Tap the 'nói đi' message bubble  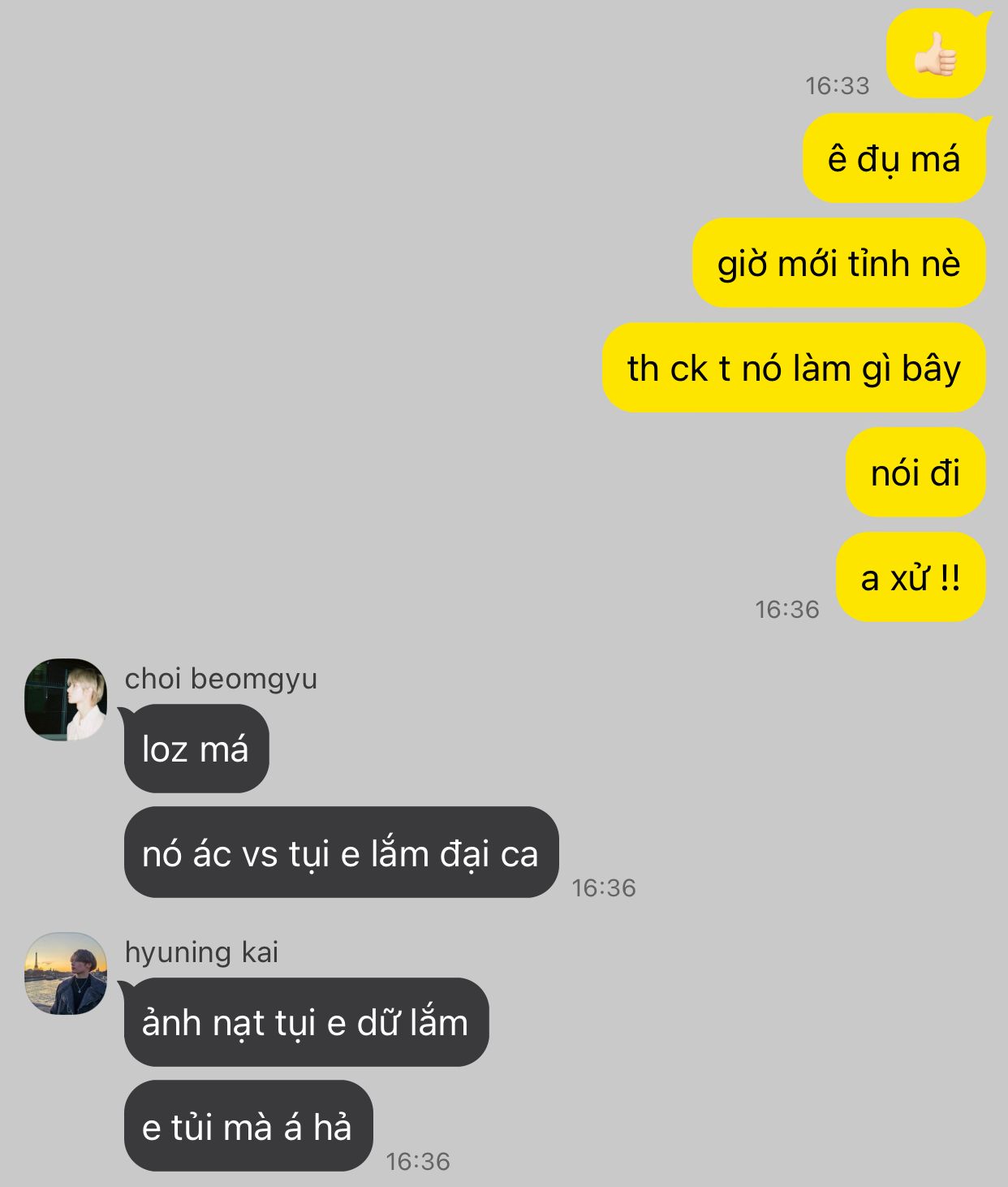pyautogui.click(x=915, y=473)
